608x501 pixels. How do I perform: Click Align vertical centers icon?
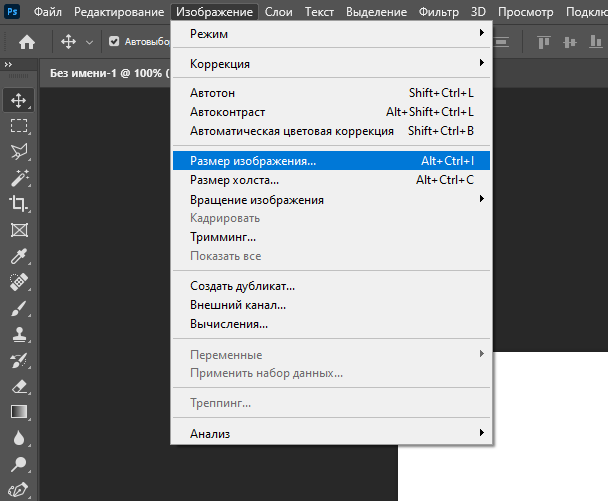point(570,42)
